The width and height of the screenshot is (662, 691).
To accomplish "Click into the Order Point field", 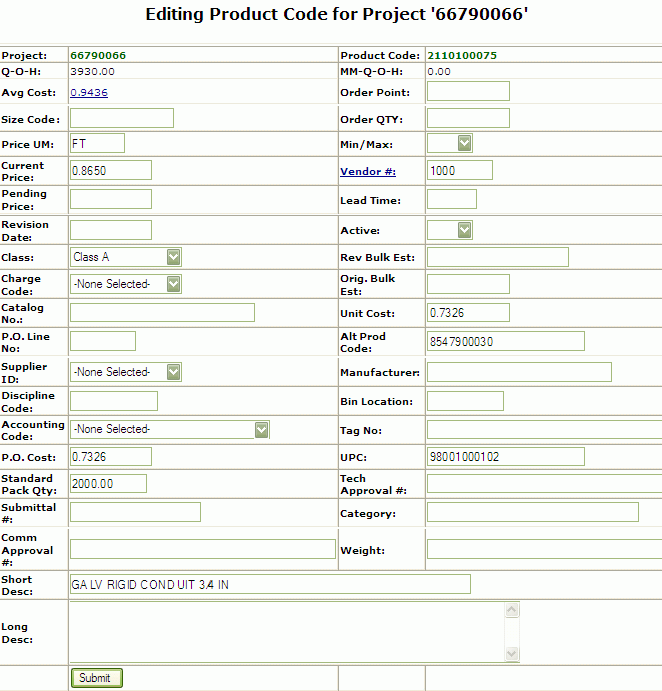I will tap(468, 92).
